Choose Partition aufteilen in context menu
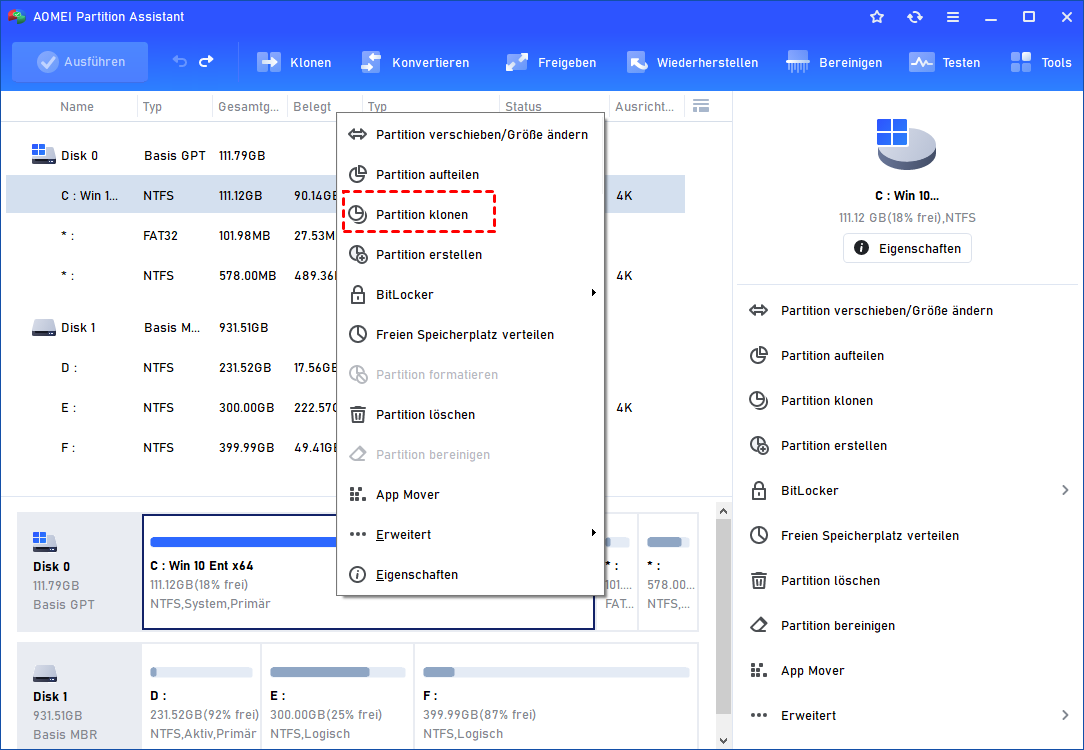 [x=470, y=175]
